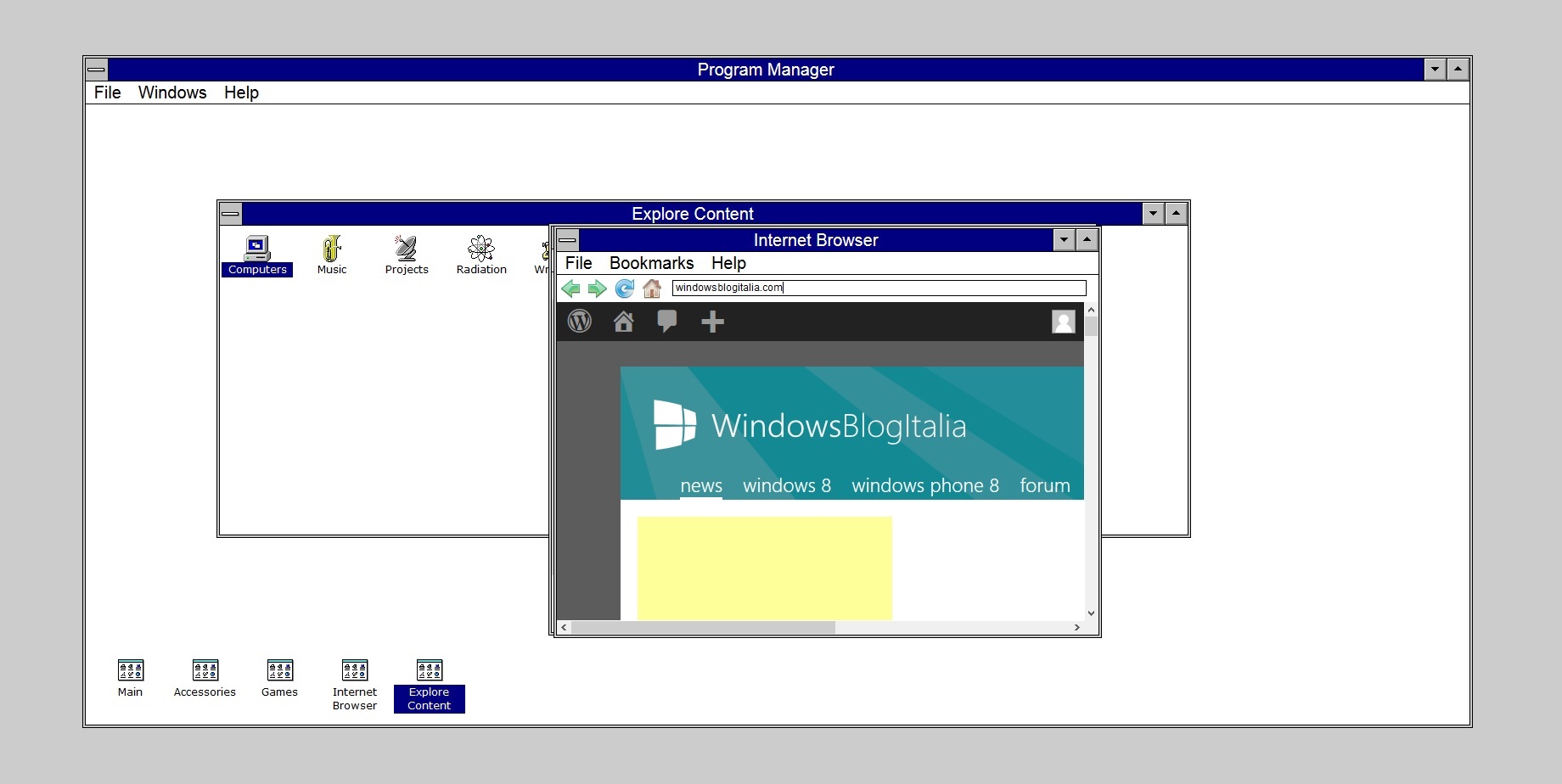Click the browser vertical scrollbar thumb

1092,327
